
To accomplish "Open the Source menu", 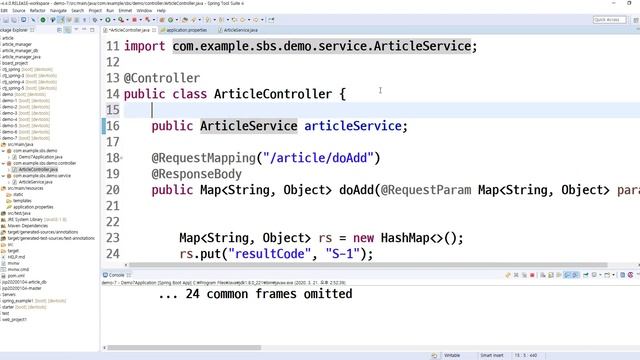I will coord(18,11).
